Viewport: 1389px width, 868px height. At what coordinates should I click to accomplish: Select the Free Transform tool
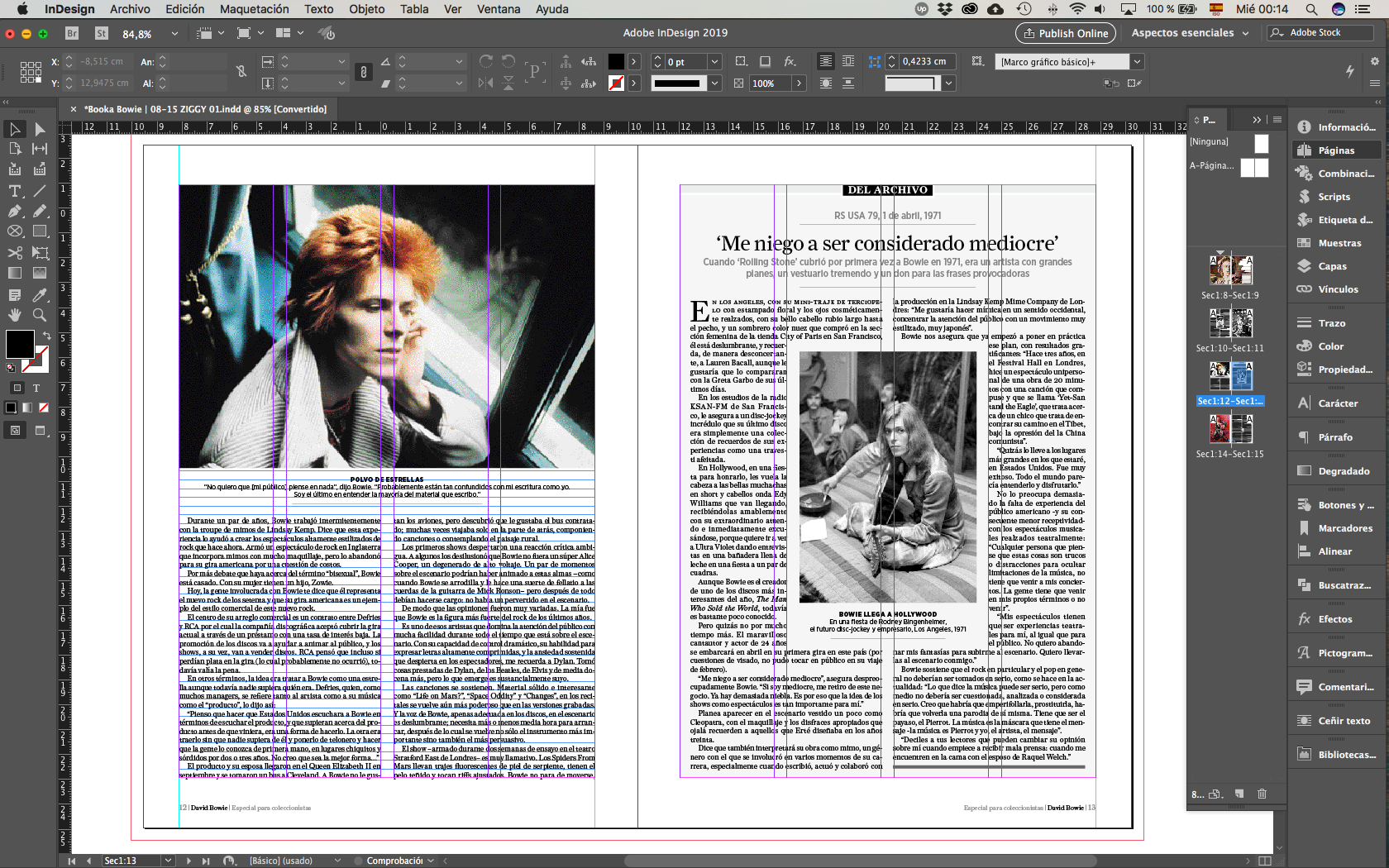[39, 252]
